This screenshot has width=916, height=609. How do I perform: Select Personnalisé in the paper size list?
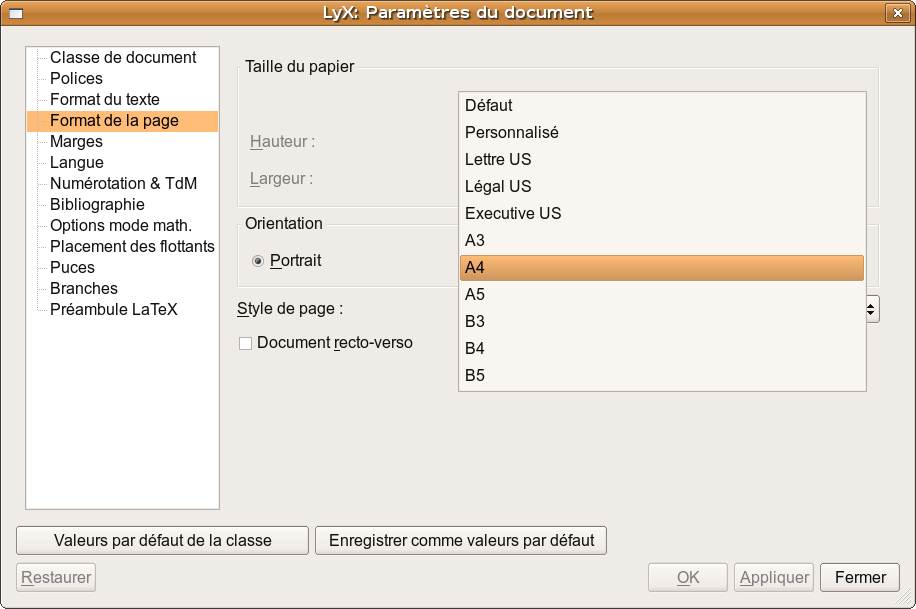point(661,133)
